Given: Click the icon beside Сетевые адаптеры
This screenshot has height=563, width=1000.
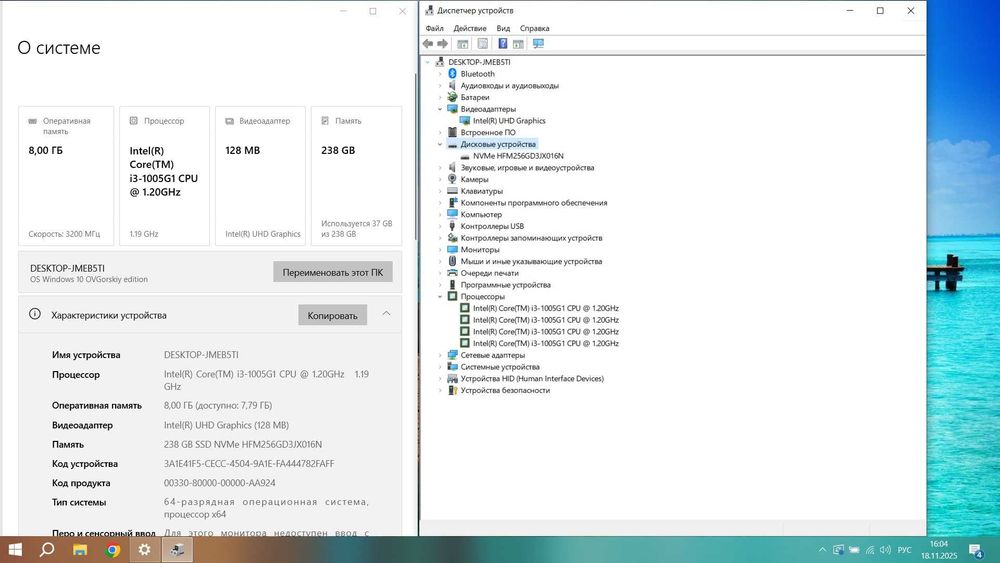Looking at the screenshot, I should click(452, 355).
